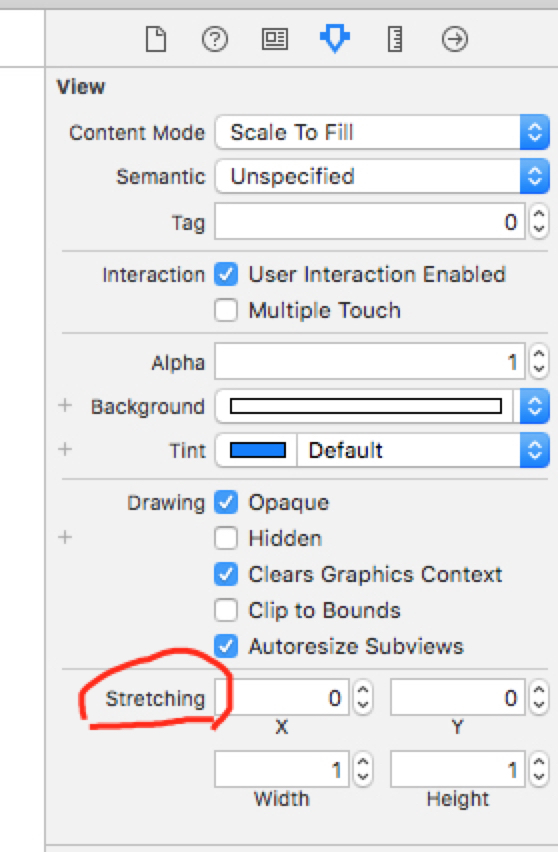The image size is (558, 852).
Task: Increment the Tag stepper
Action: [x=539, y=214]
